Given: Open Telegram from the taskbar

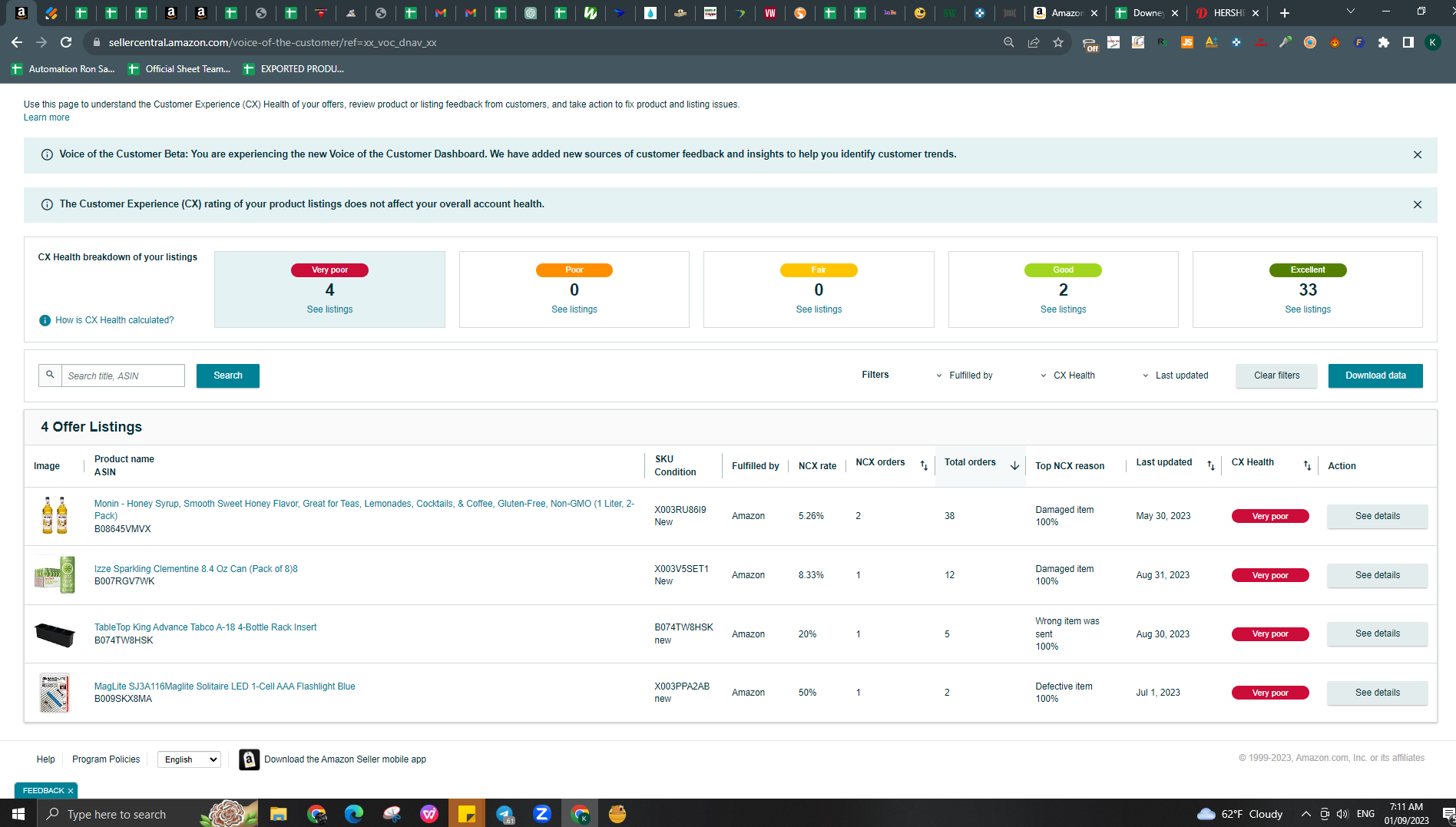Looking at the screenshot, I should click(505, 813).
